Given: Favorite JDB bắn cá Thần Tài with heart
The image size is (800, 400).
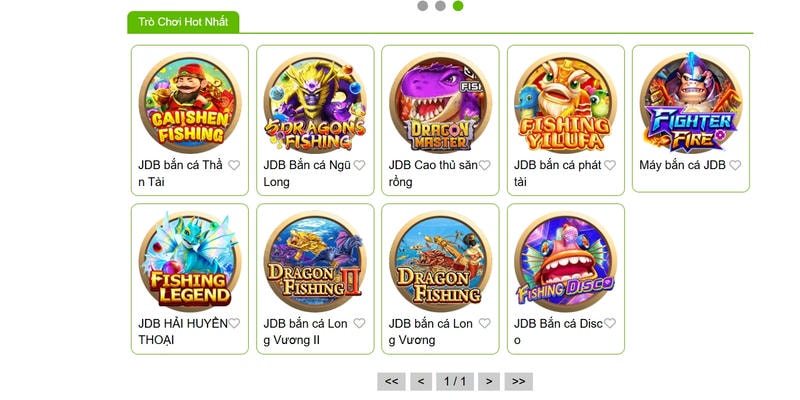Looking at the screenshot, I should click(x=234, y=165).
